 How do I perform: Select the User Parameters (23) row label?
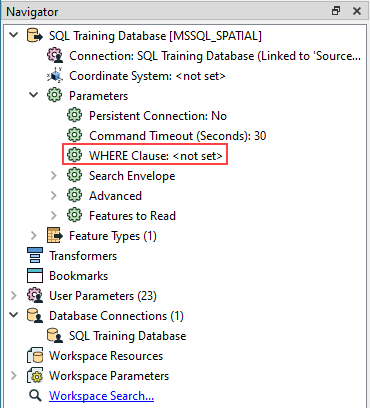(103, 296)
